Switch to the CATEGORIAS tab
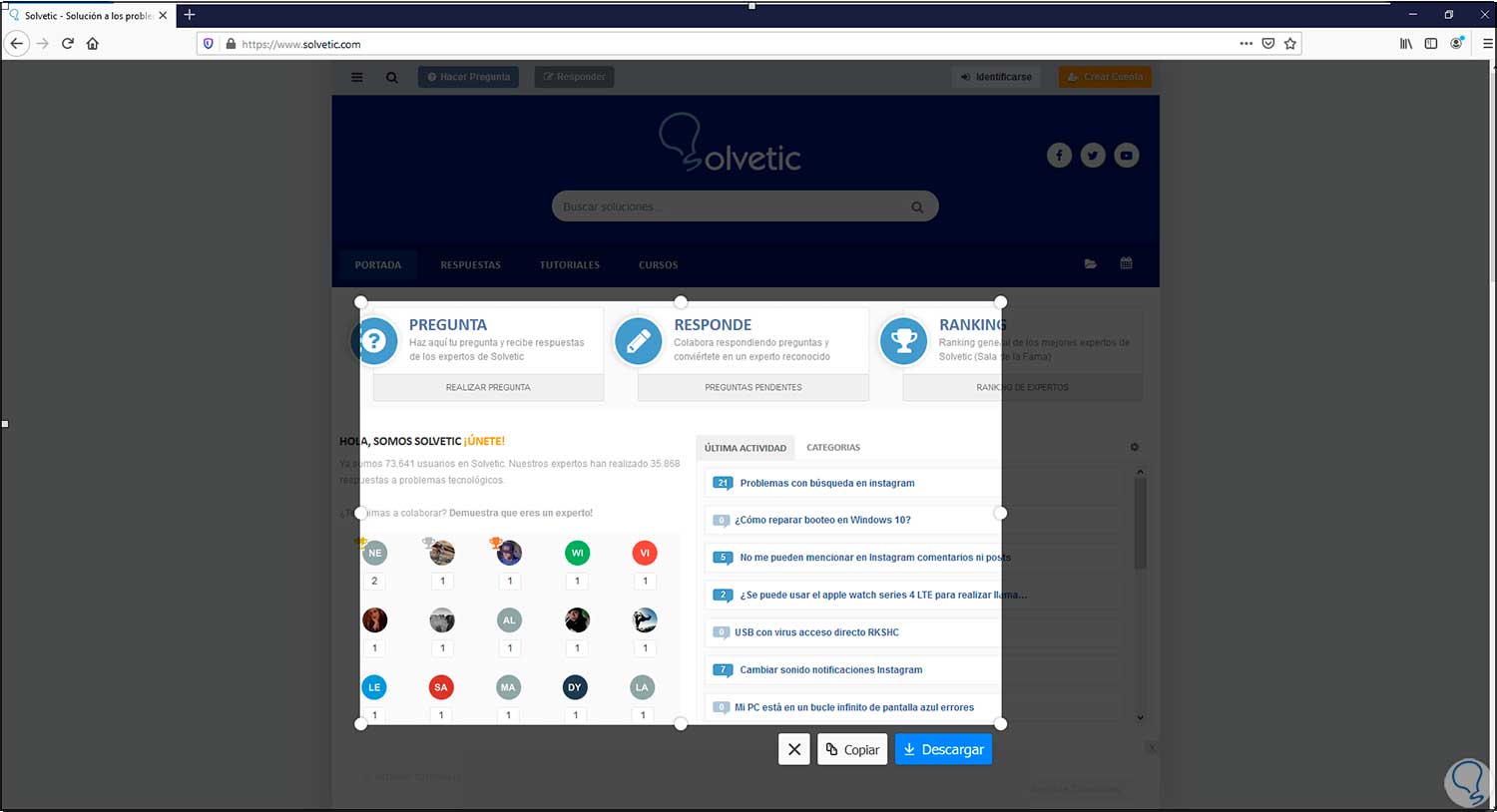This screenshot has width=1497, height=812. pos(833,447)
